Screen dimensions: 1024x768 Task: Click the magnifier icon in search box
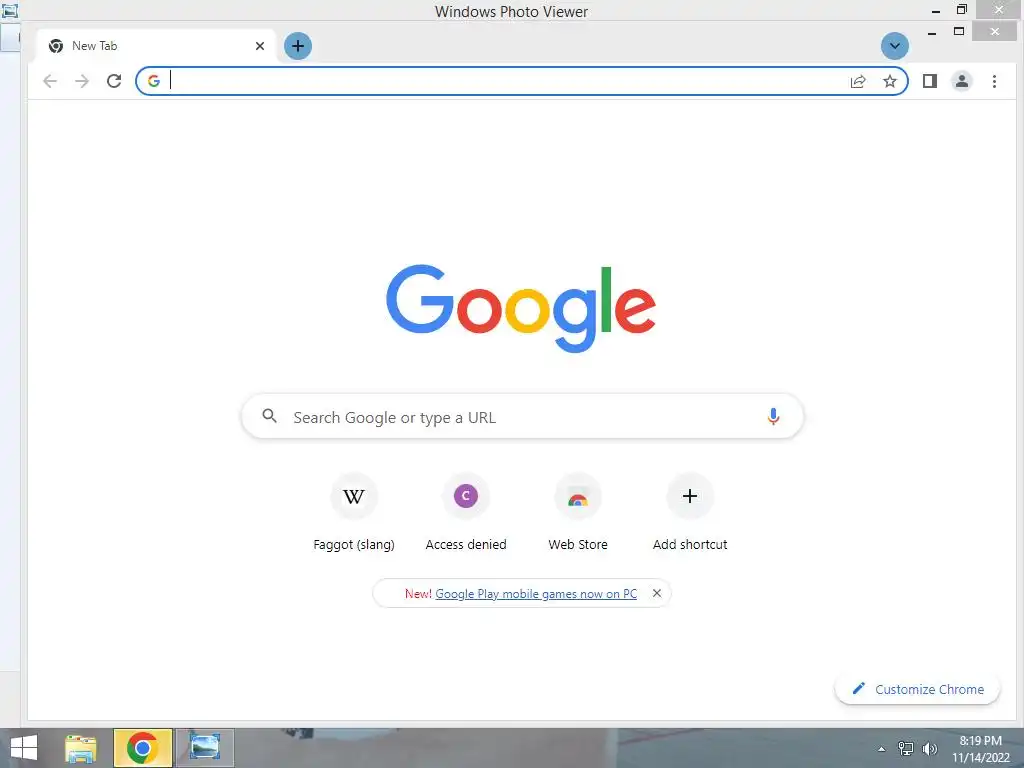coord(269,415)
